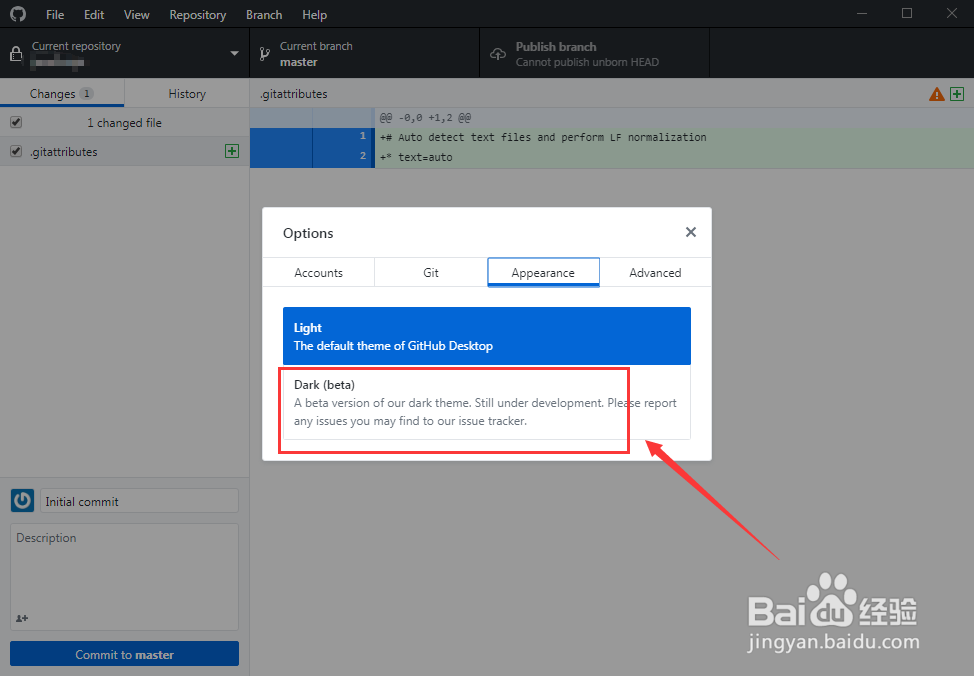Click diff line number 2 gutter
Viewport: 974px width, 676px height.
tap(341, 156)
